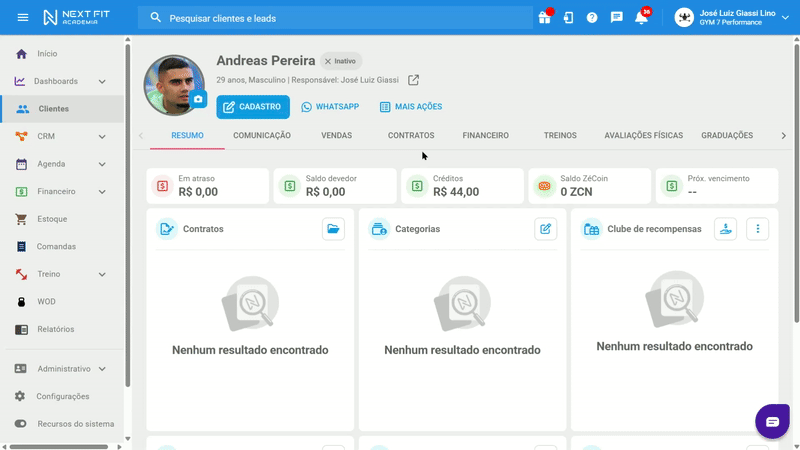The height and width of the screenshot is (450, 800).
Task: Open the external link icon beside Responsável
Action: pos(413,80)
